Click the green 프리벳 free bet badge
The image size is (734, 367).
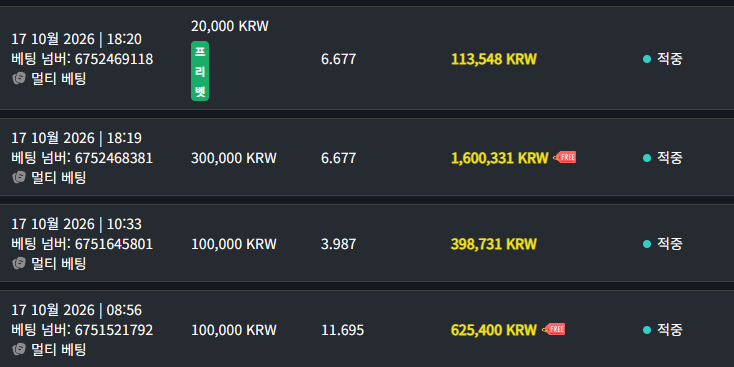pyautogui.click(x=200, y=71)
